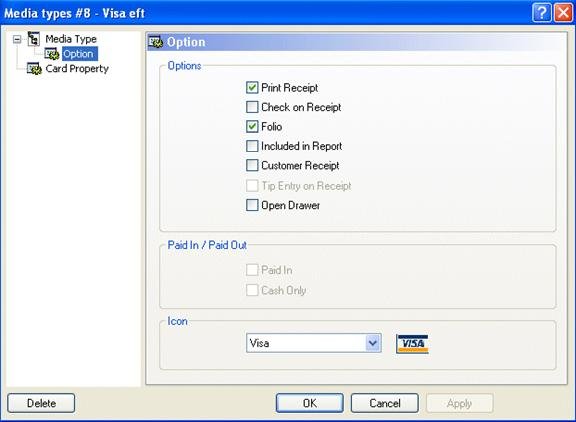Click the Visa card logo preview

point(412,344)
